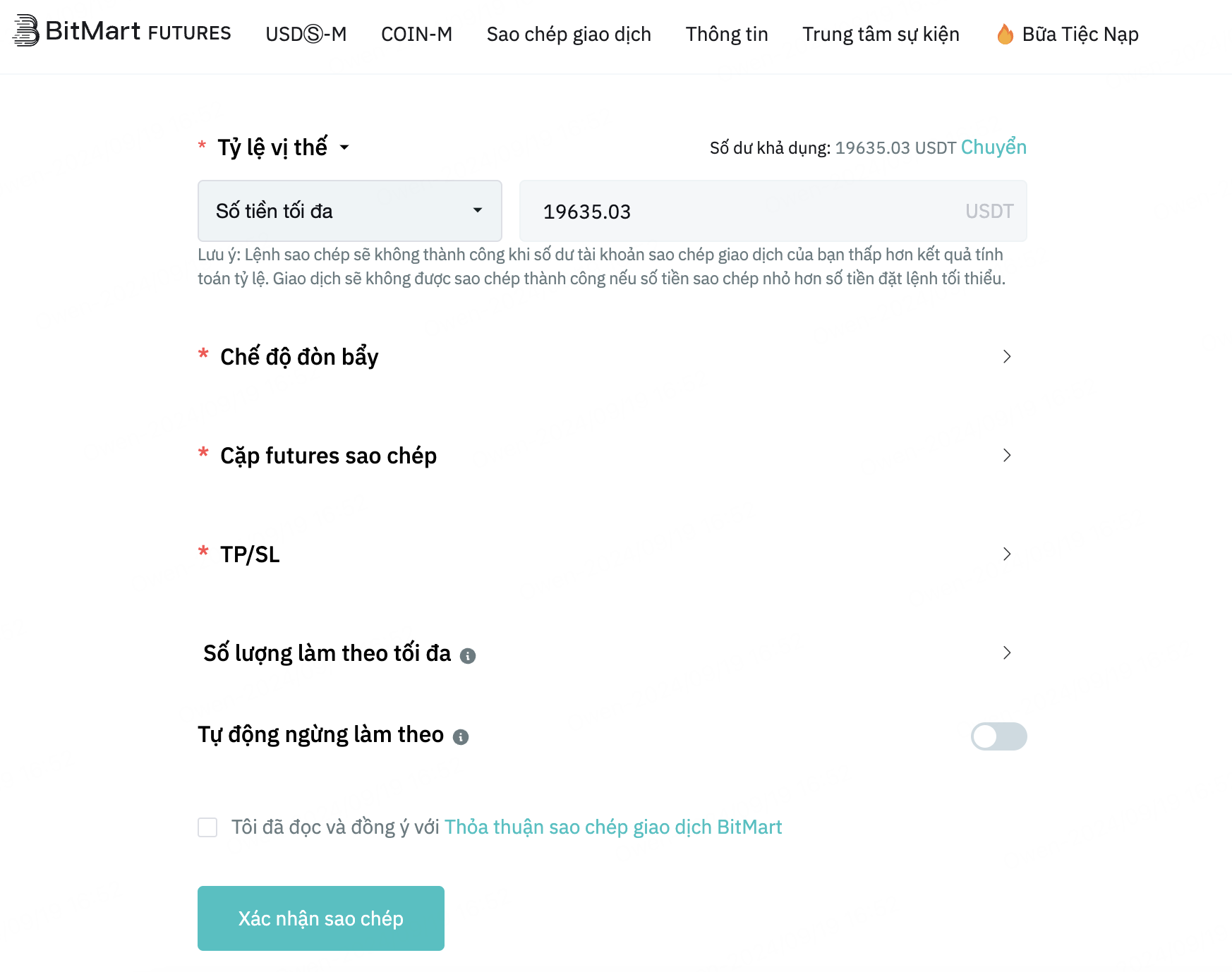This screenshot has height=972, width=1232.
Task: Click the info icon beside Số lượng làm theo tối đa
Action: coord(468,656)
